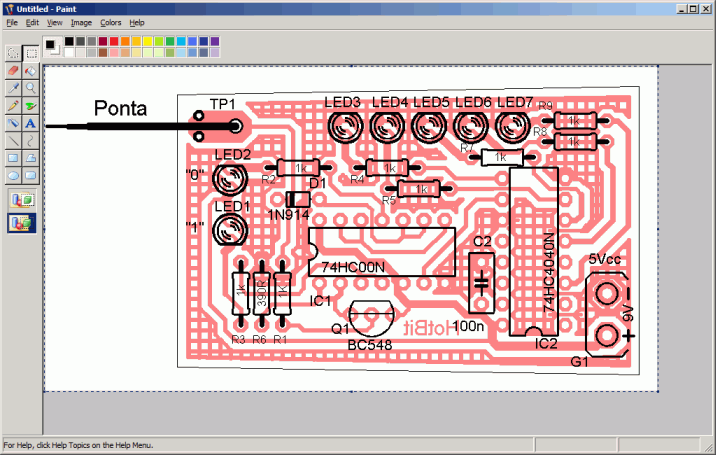Image resolution: width=716 pixels, height=455 pixels.
Task: Open the Help menu
Action: 137,22
